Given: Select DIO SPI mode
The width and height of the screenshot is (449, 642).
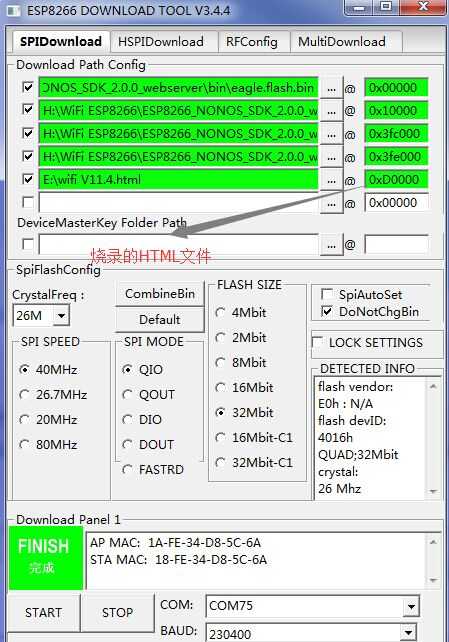Looking at the screenshot, I should point(142,420).
